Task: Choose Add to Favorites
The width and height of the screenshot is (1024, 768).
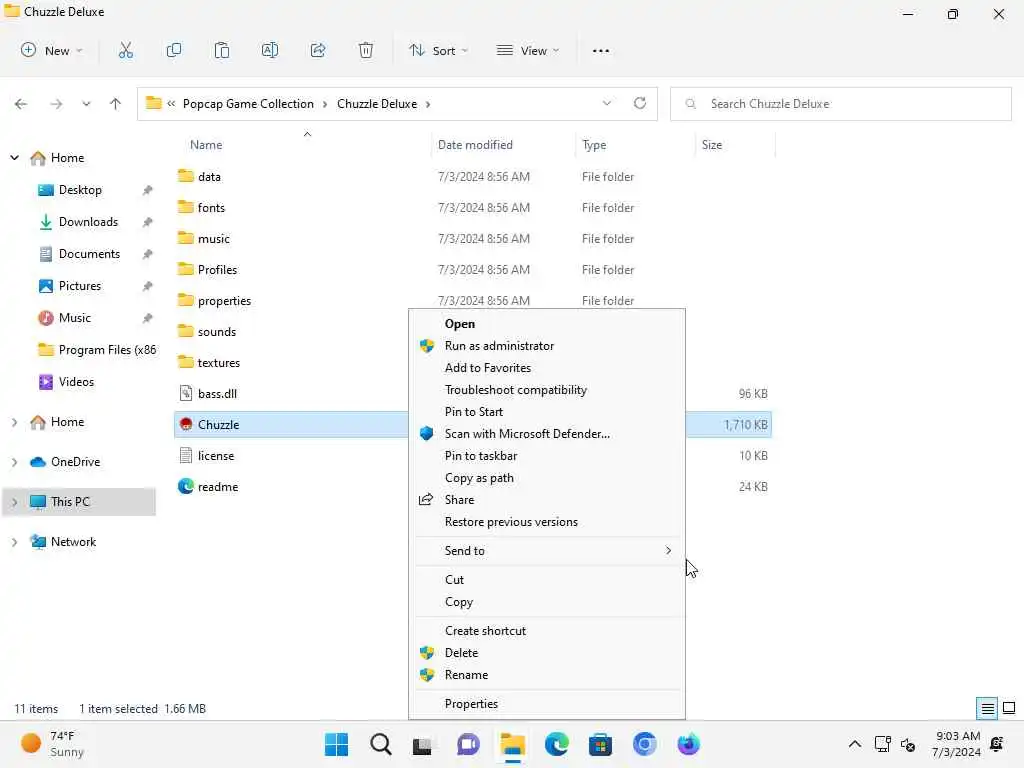Action: [x=547, y=368]
